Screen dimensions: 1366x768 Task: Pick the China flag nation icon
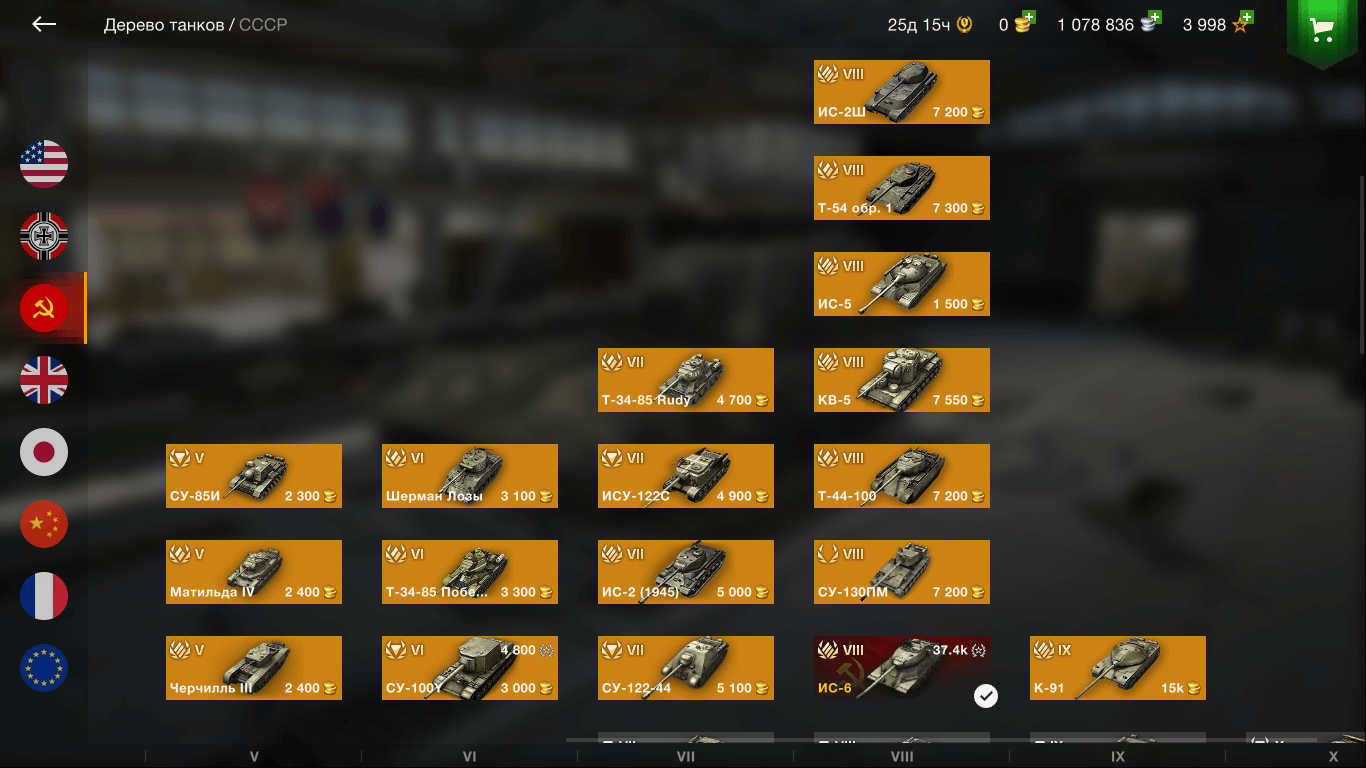tap(44, 524)
